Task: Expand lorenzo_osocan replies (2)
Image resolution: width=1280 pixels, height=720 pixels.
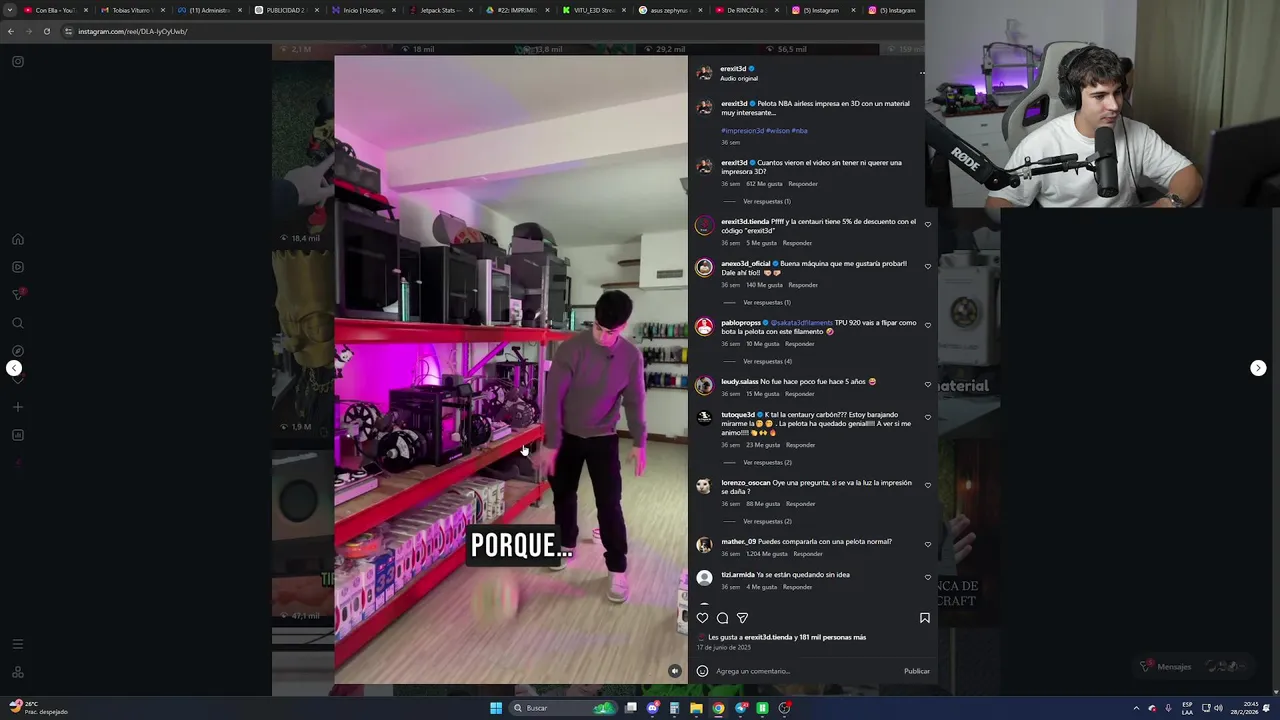Action: (767, 521)
